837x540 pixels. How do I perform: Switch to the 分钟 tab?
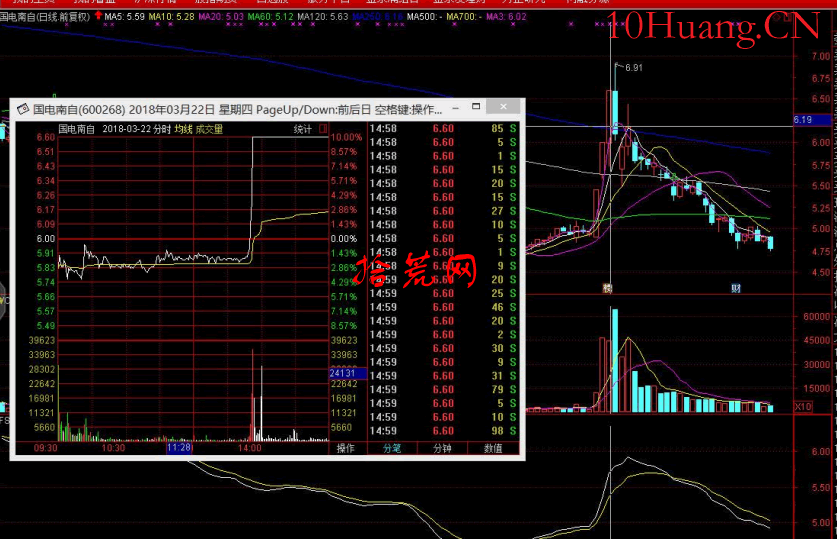pos(442,448)
